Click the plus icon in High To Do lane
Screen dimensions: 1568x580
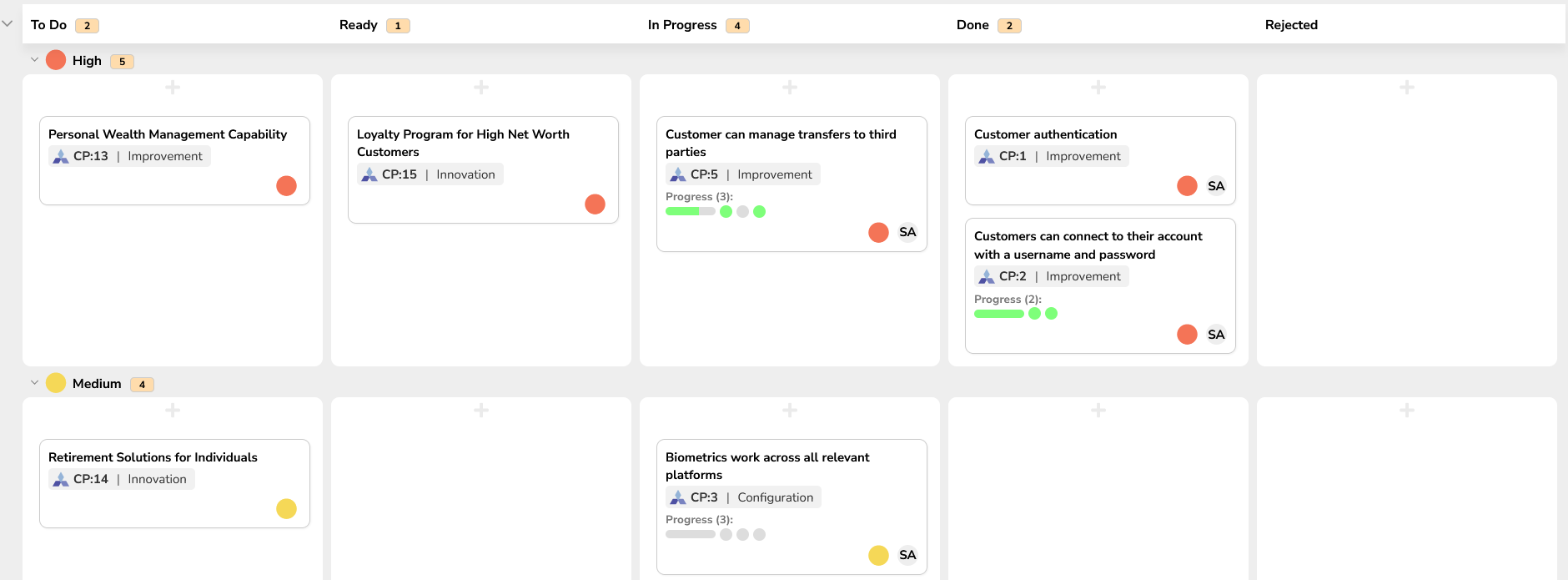173,88
